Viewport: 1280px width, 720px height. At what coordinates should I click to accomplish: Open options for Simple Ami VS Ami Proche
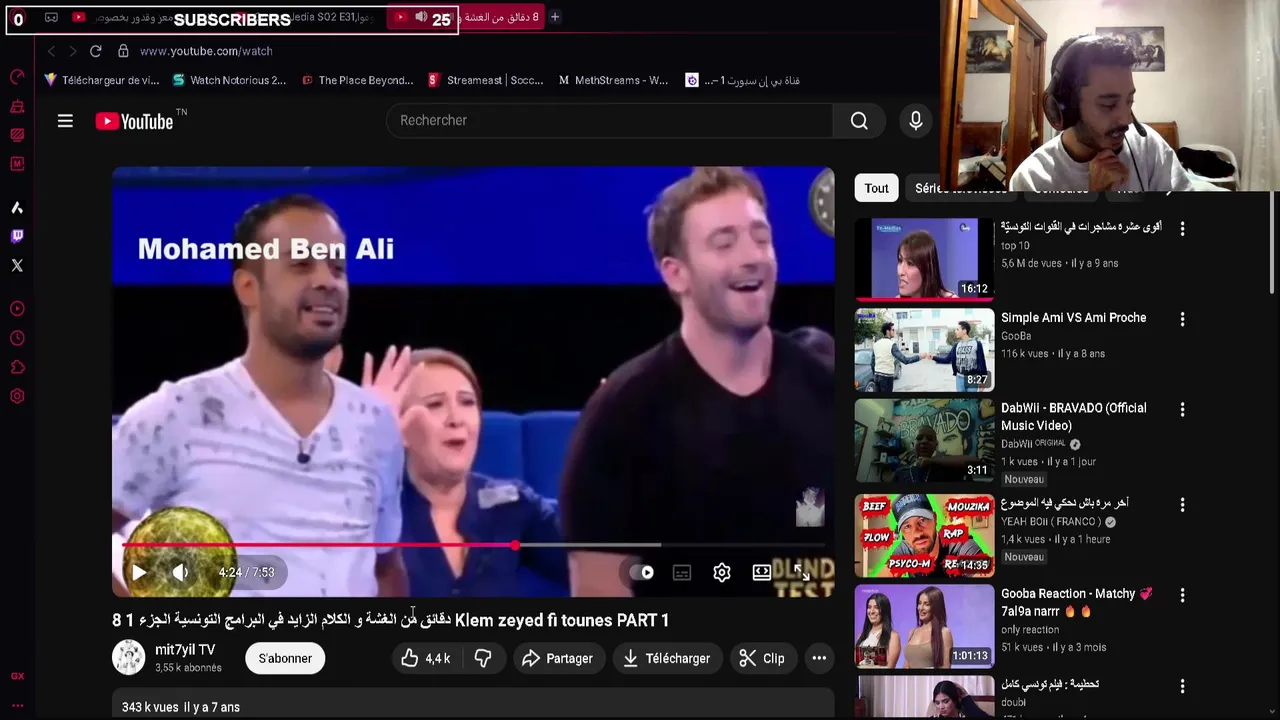tap(1182, 319)
